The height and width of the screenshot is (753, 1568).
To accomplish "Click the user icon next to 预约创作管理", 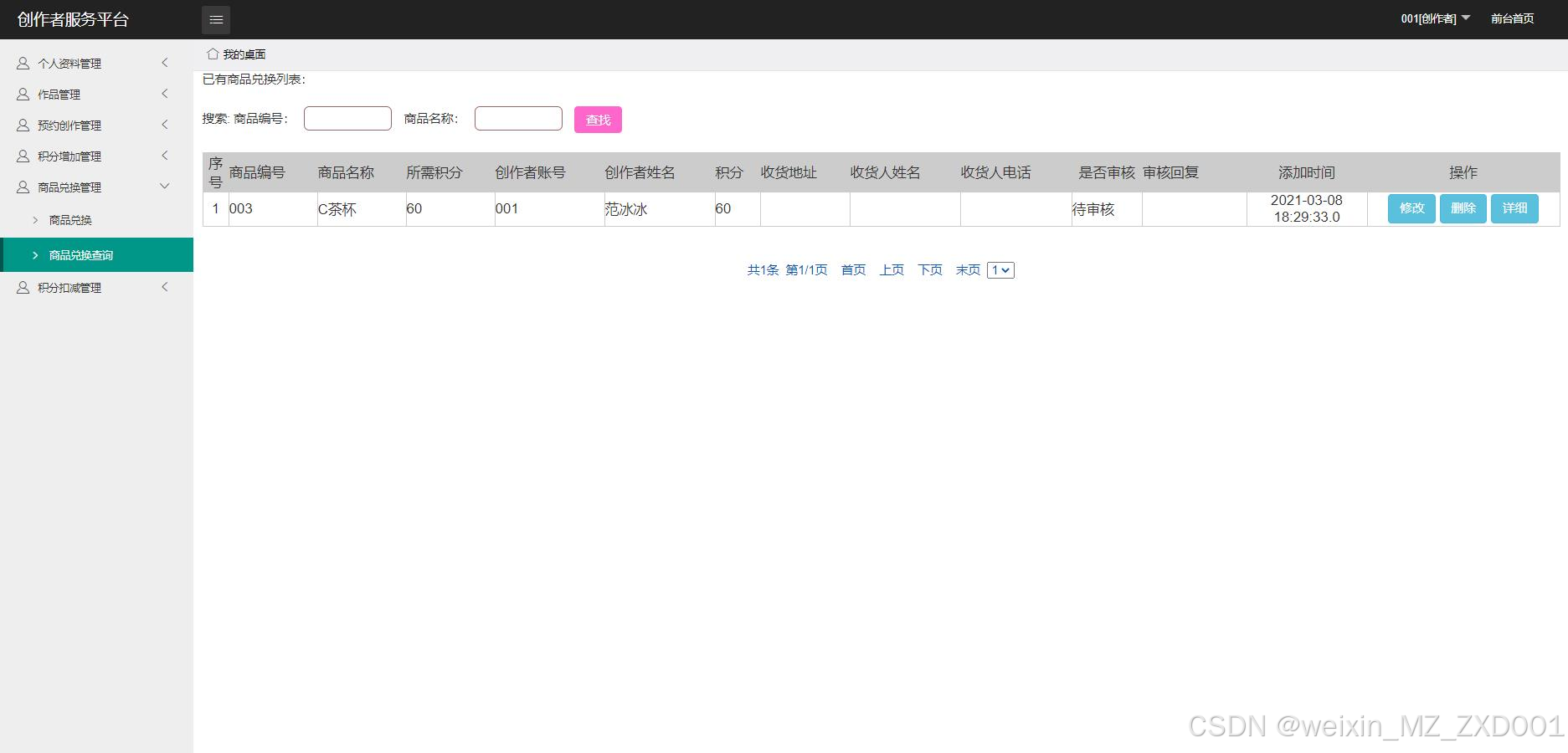I will point(23,125).
